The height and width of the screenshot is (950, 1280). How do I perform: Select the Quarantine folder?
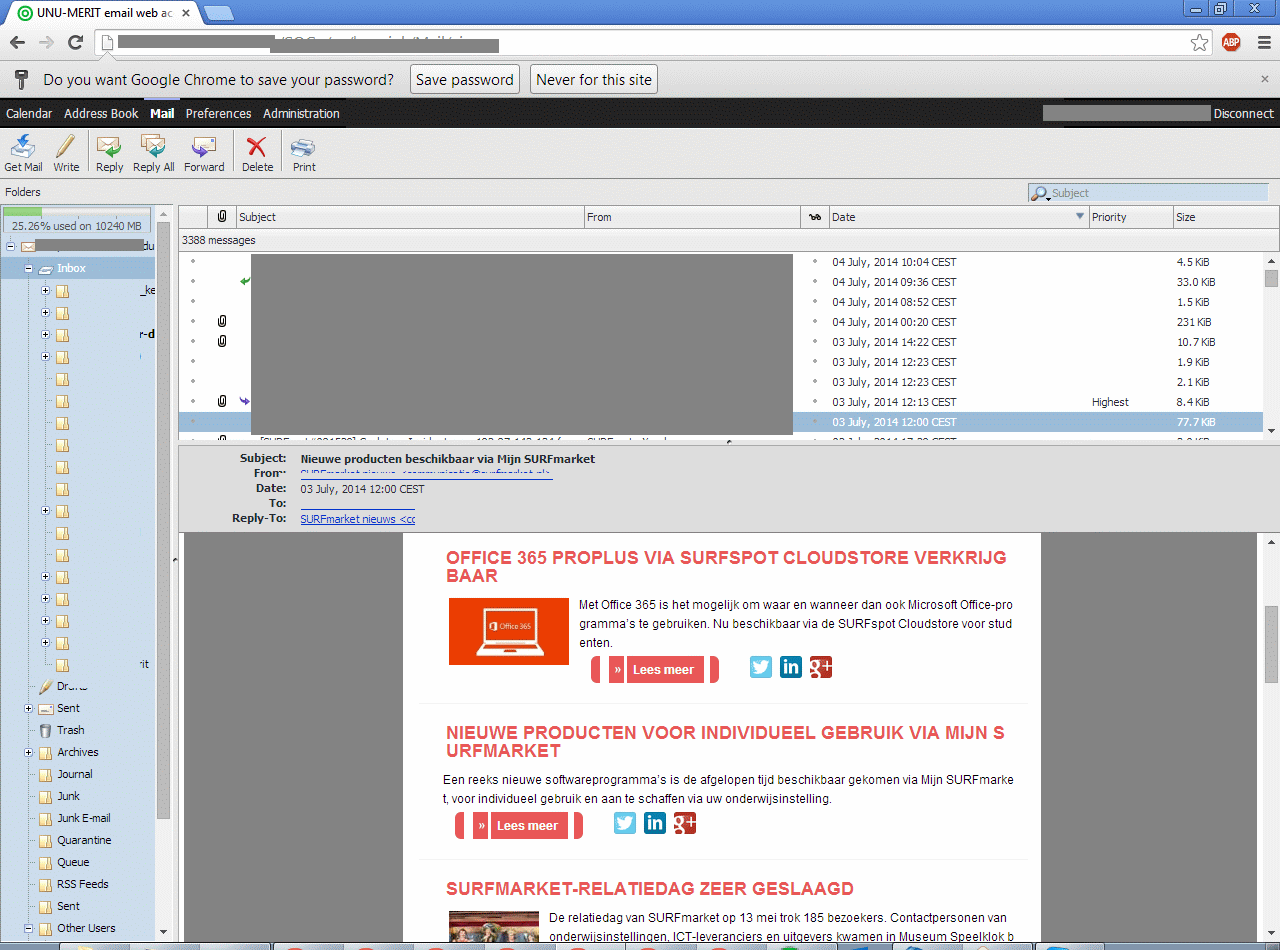click(x=84, y=841)
